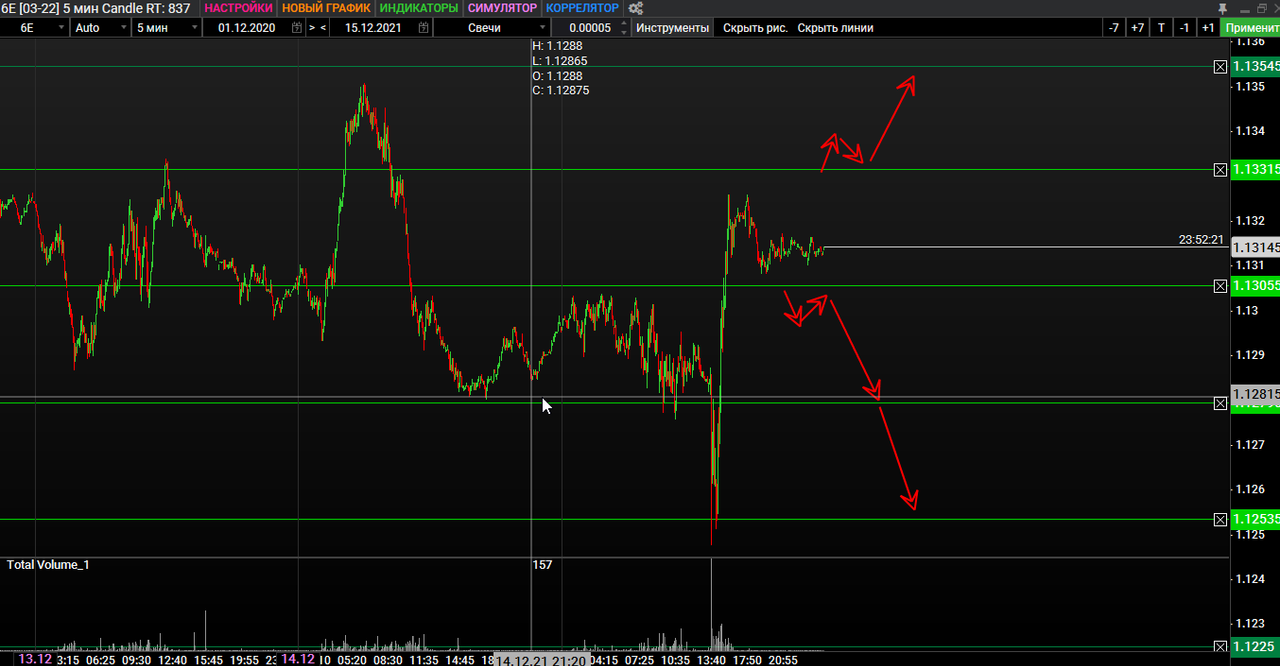Remove the 1.13545 level line

click(x=1220, y=67)
